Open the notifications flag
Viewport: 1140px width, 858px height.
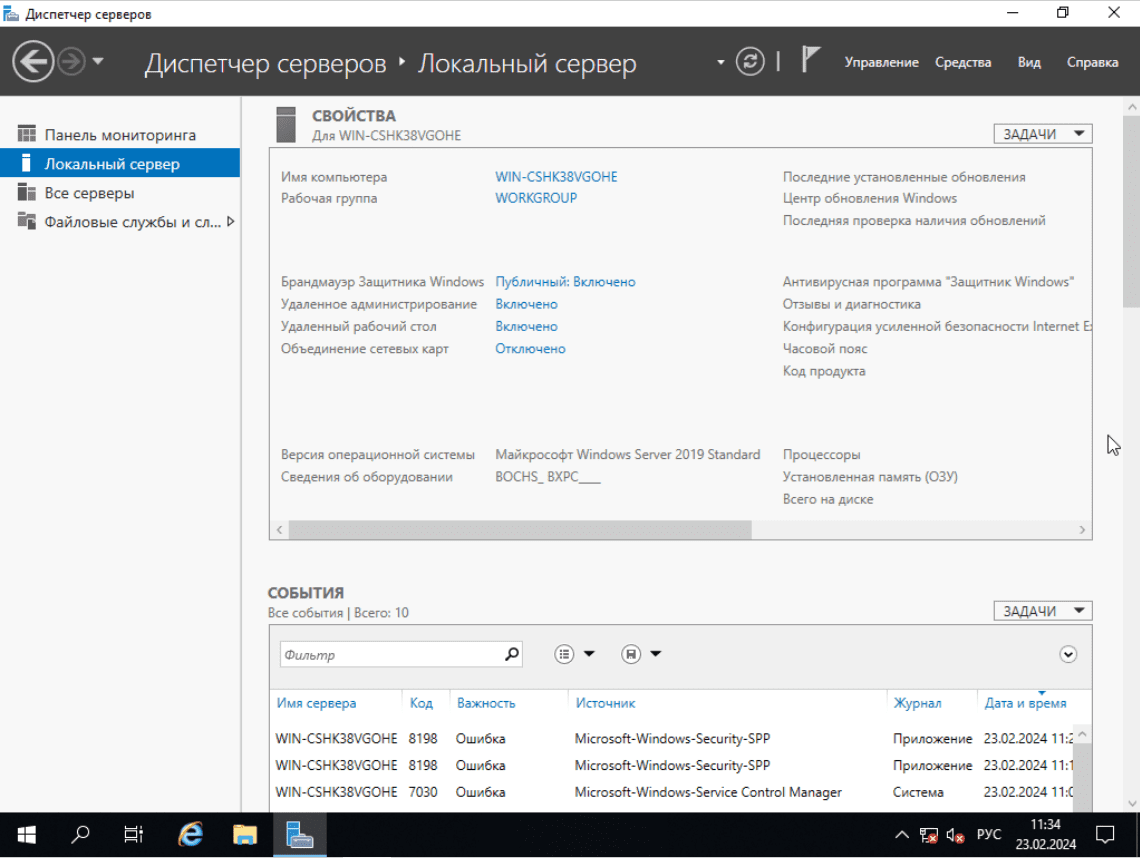(x=810, y=60)
